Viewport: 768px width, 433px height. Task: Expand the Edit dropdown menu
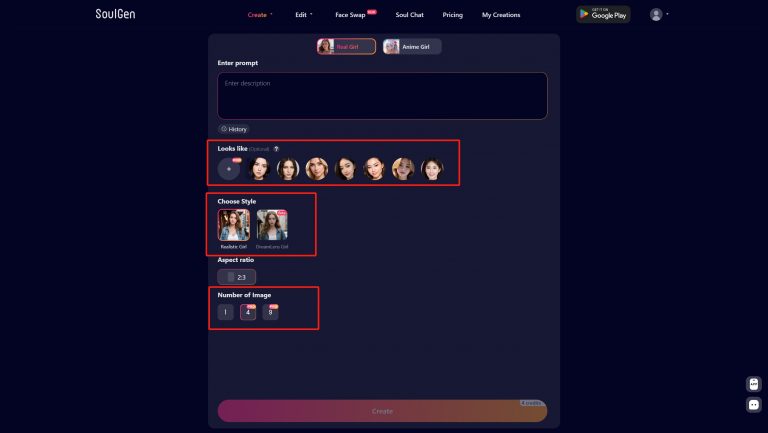(304, 15)
